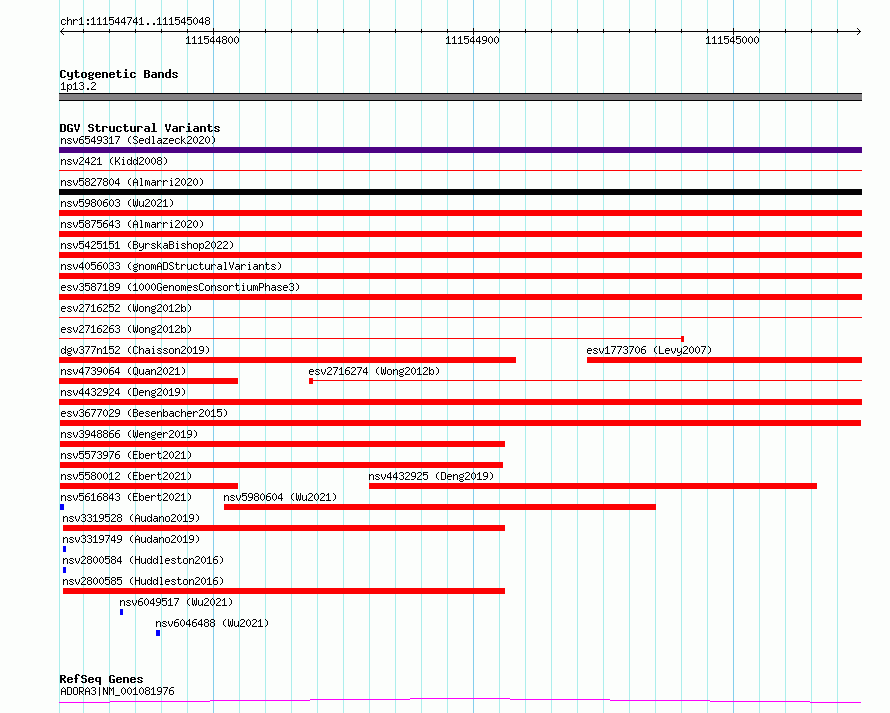Select the red nsv5980604 variant bar
Screen dimensions: 890x713
tap(440, 507)
